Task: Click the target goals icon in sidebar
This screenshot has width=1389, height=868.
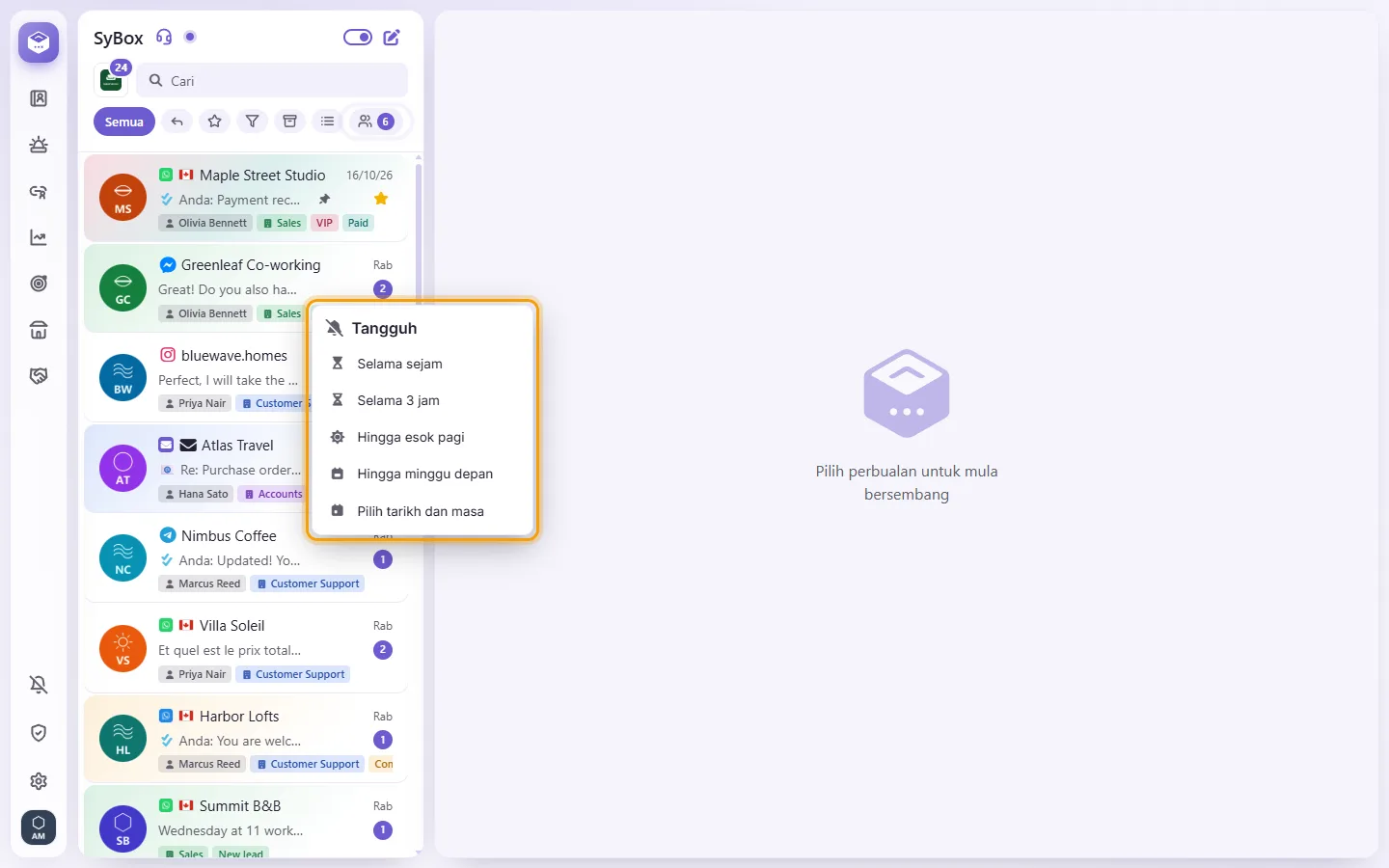Action: (39, 284)
